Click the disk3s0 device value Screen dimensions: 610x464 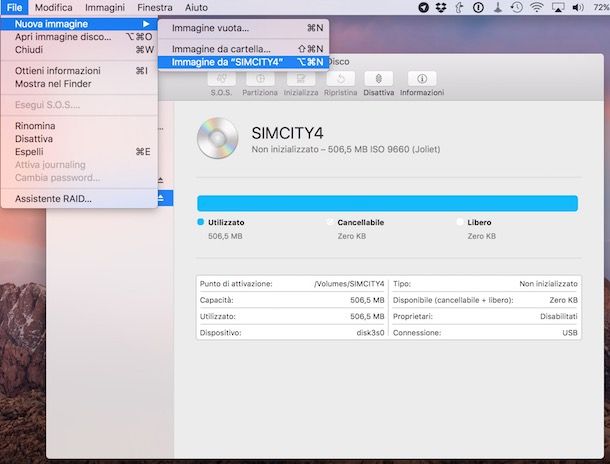coord(370,333)
